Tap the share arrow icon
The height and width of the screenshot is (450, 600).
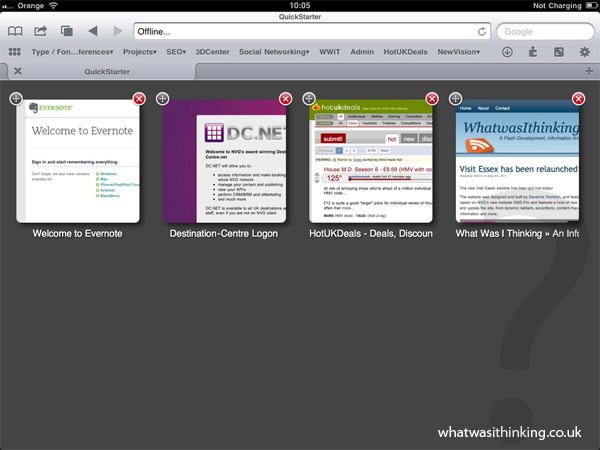click(x=41, y=31)
